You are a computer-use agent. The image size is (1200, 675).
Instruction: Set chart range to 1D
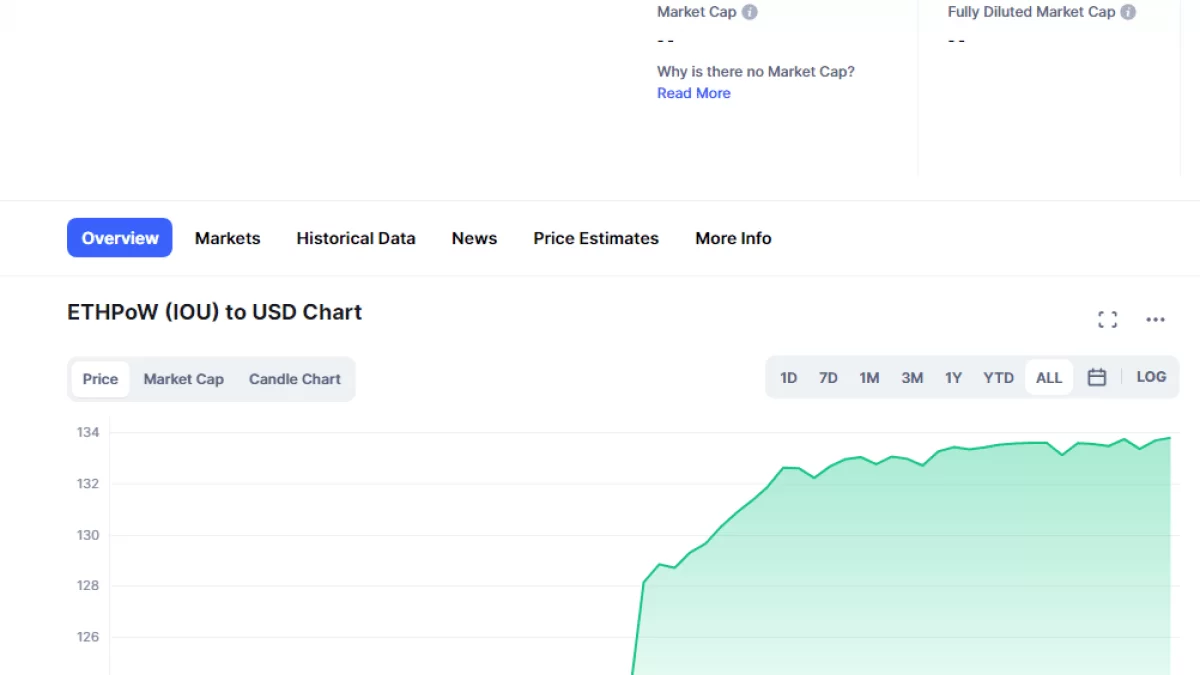[x=788, y=378]
